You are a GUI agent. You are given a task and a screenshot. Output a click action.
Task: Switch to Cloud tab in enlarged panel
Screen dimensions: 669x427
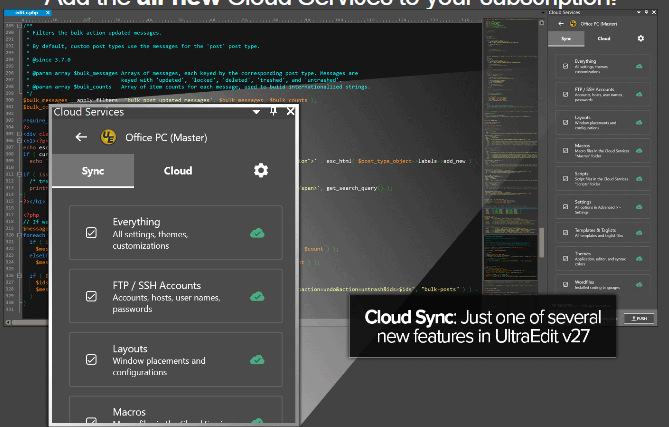(178, 171)
